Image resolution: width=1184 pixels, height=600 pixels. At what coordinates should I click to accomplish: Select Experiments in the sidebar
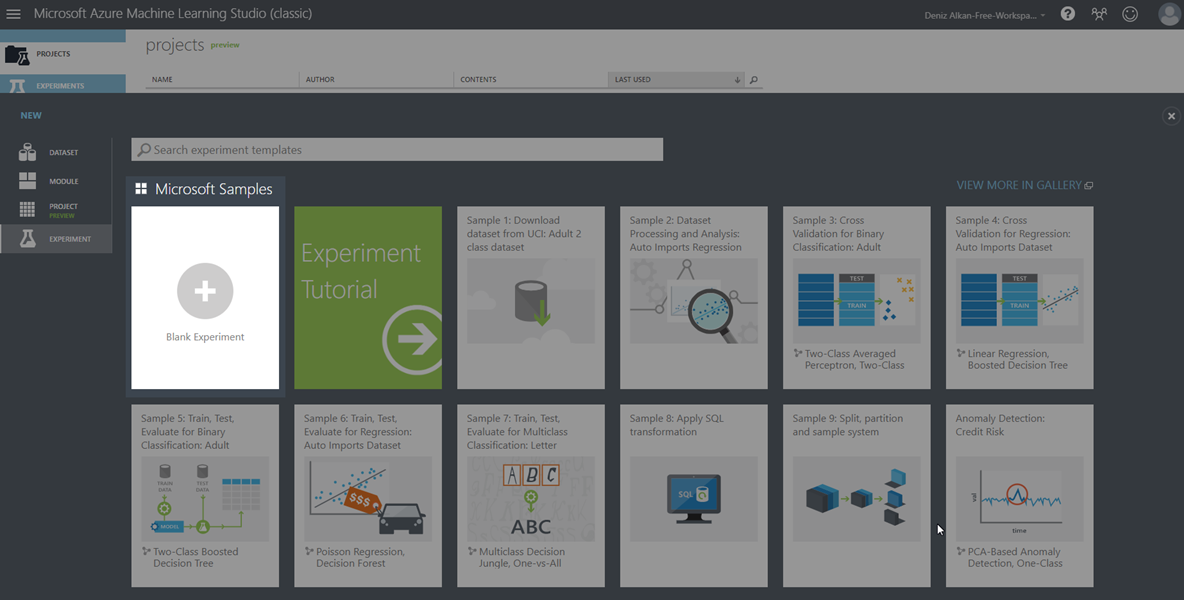[63, 85]
